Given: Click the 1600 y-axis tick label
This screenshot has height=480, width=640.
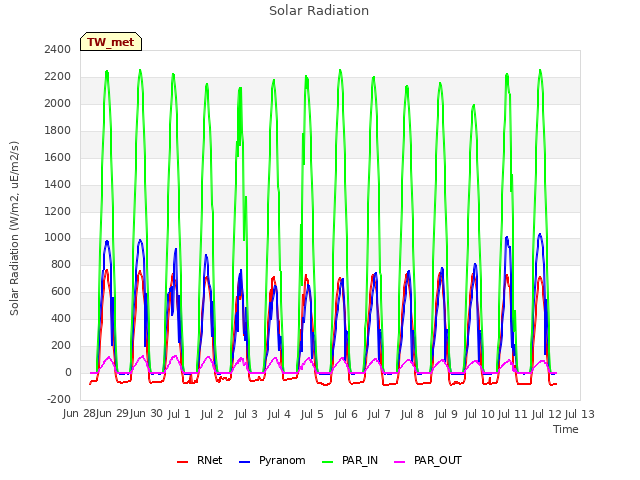Looking at the screenshot, I should pos(58,158).
